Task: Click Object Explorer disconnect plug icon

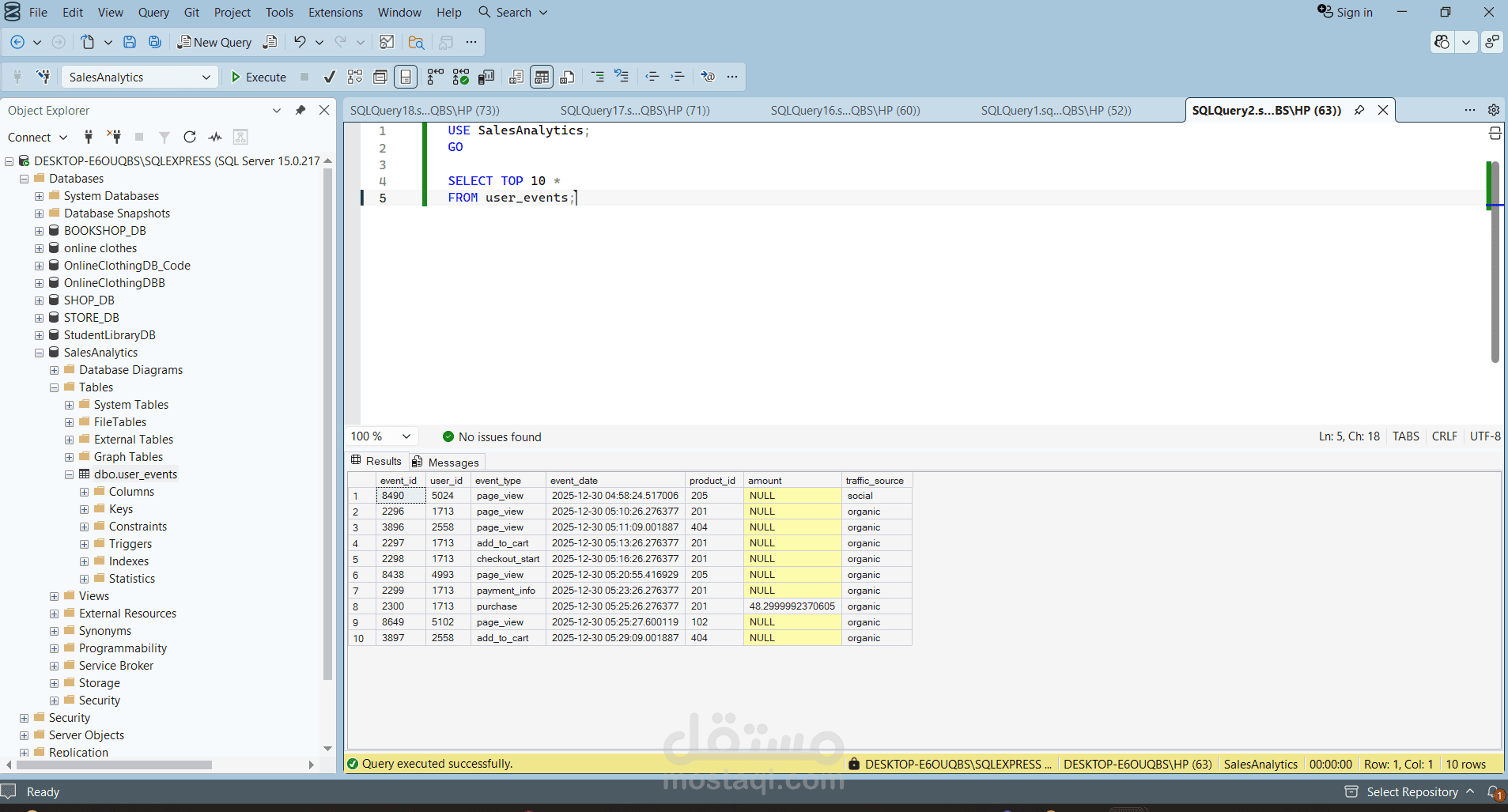Action: pyautogui.click(x=115, y=137)
